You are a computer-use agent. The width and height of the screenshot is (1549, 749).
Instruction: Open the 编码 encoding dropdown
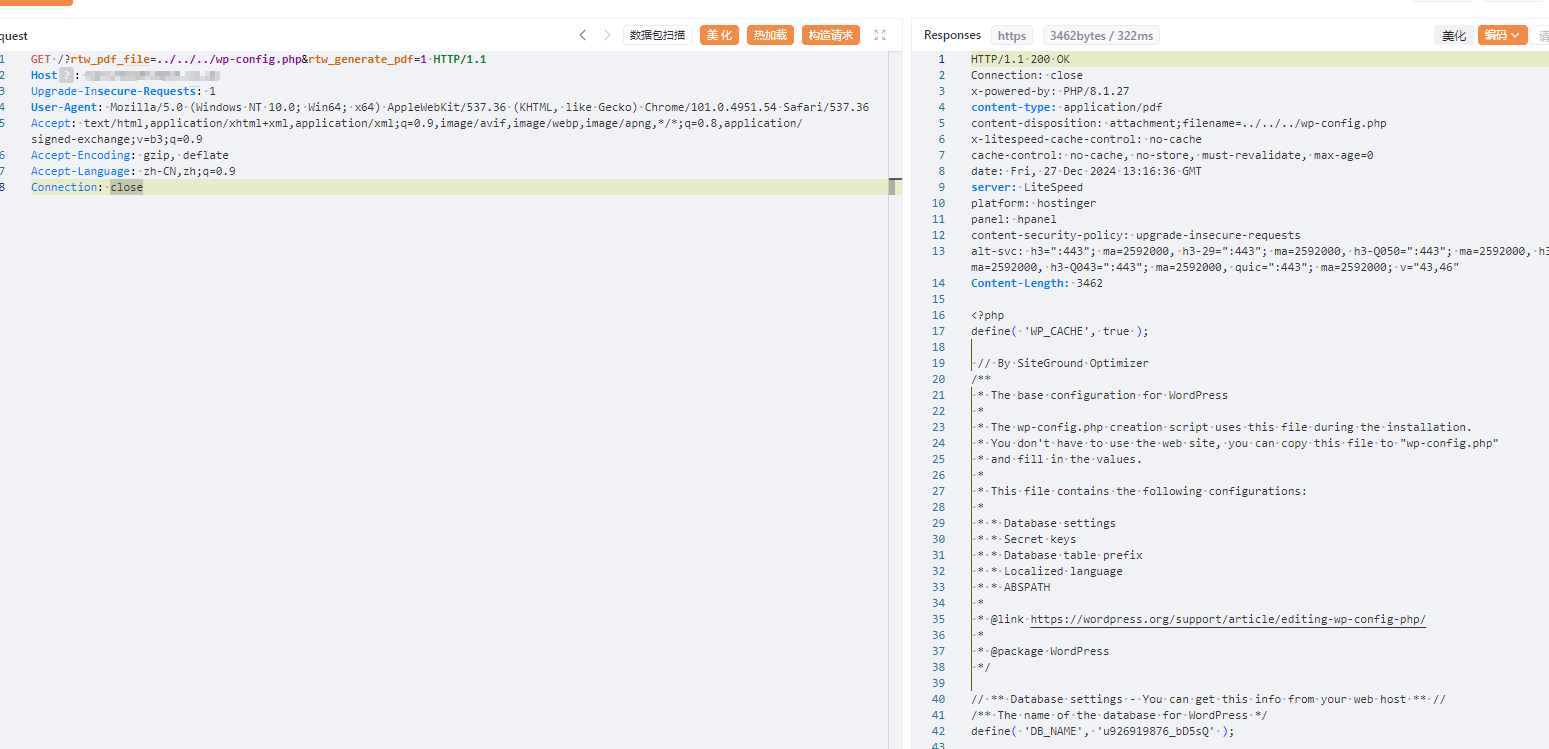(1503, 35)
